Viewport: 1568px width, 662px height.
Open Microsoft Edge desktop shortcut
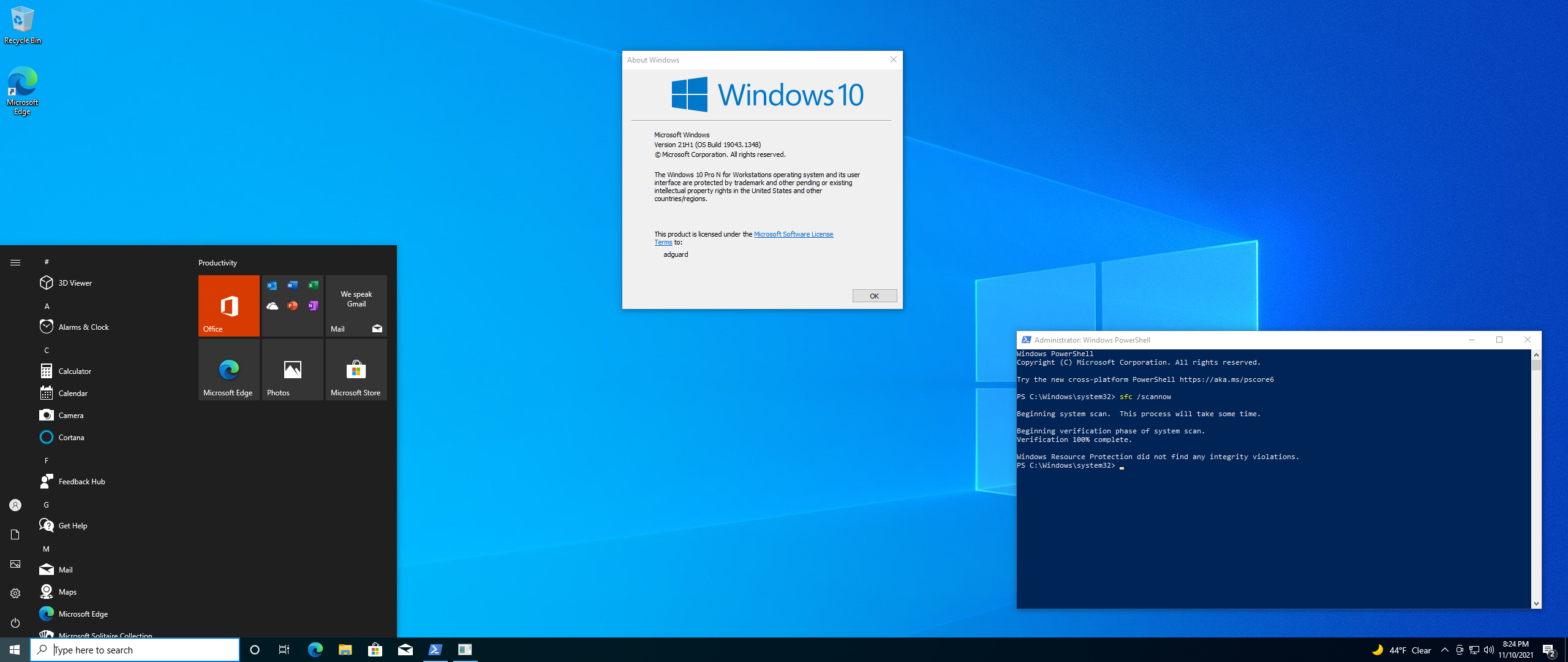tap(23, 91)
